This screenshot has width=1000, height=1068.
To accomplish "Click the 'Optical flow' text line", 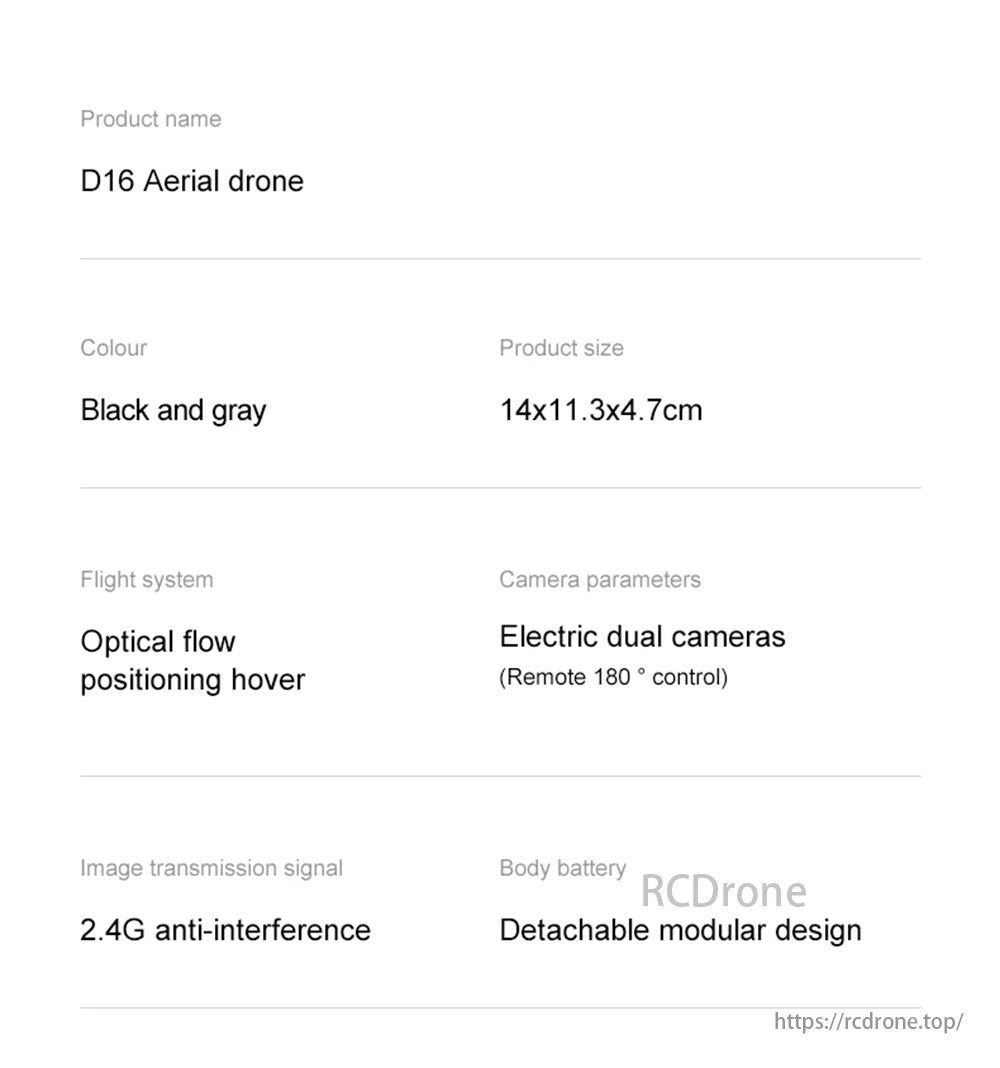I will click(158, 641).
